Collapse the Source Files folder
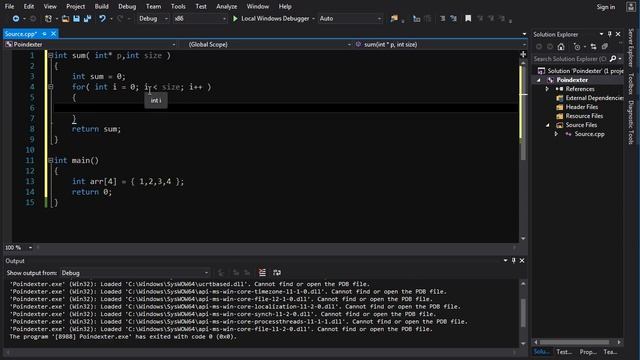The width and height of the screenshot is (640, 360). tap(547, 125)
